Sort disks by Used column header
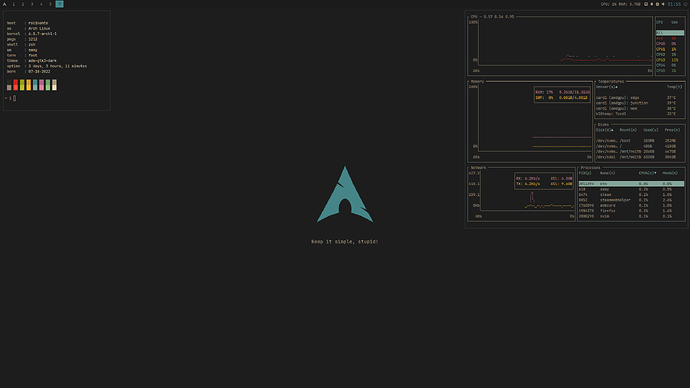Screen dimensions: 690x388 pos(651,130)
